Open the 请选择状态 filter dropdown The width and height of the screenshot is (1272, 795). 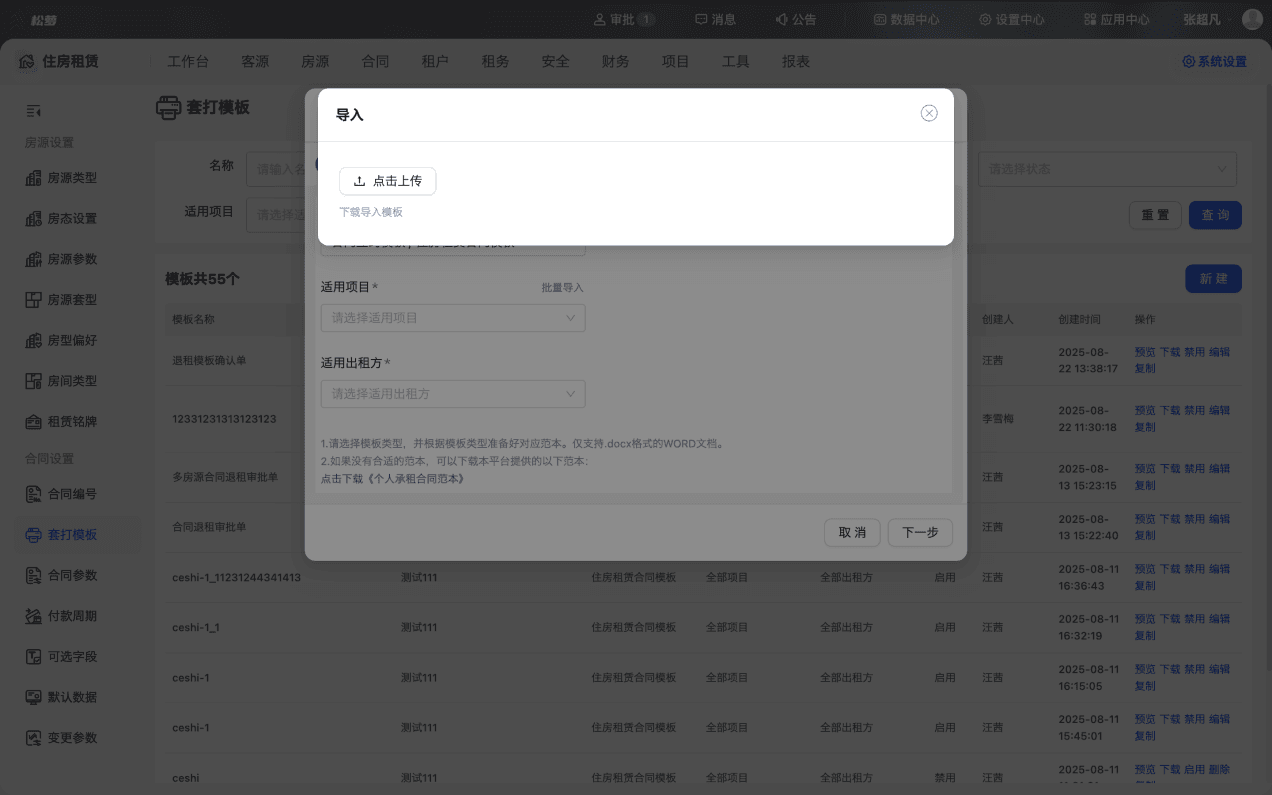pos(1107,169)
